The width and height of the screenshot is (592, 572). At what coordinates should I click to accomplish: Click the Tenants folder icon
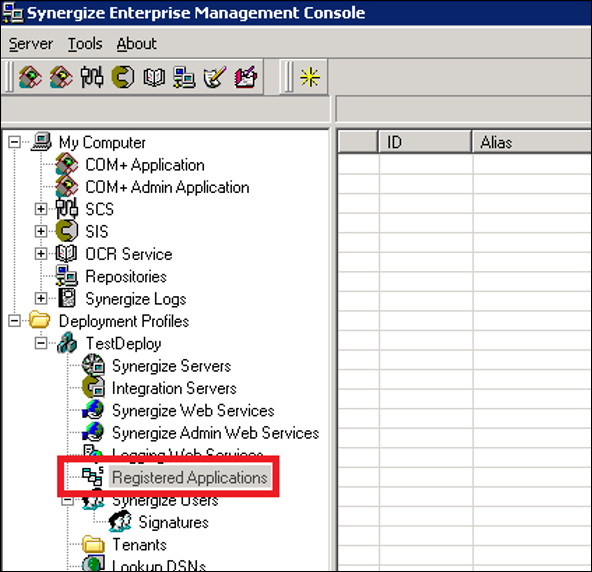point(93,544)
